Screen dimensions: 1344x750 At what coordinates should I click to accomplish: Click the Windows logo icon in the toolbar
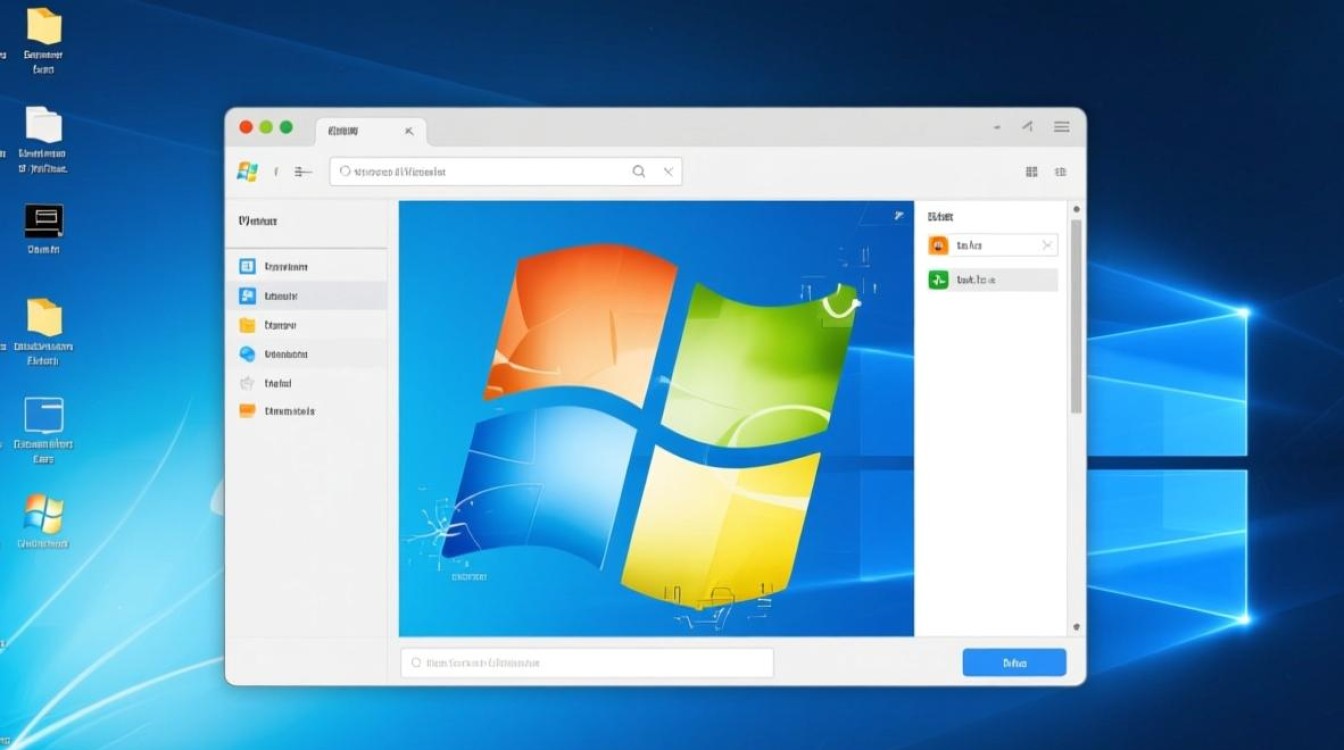point(246,170)
